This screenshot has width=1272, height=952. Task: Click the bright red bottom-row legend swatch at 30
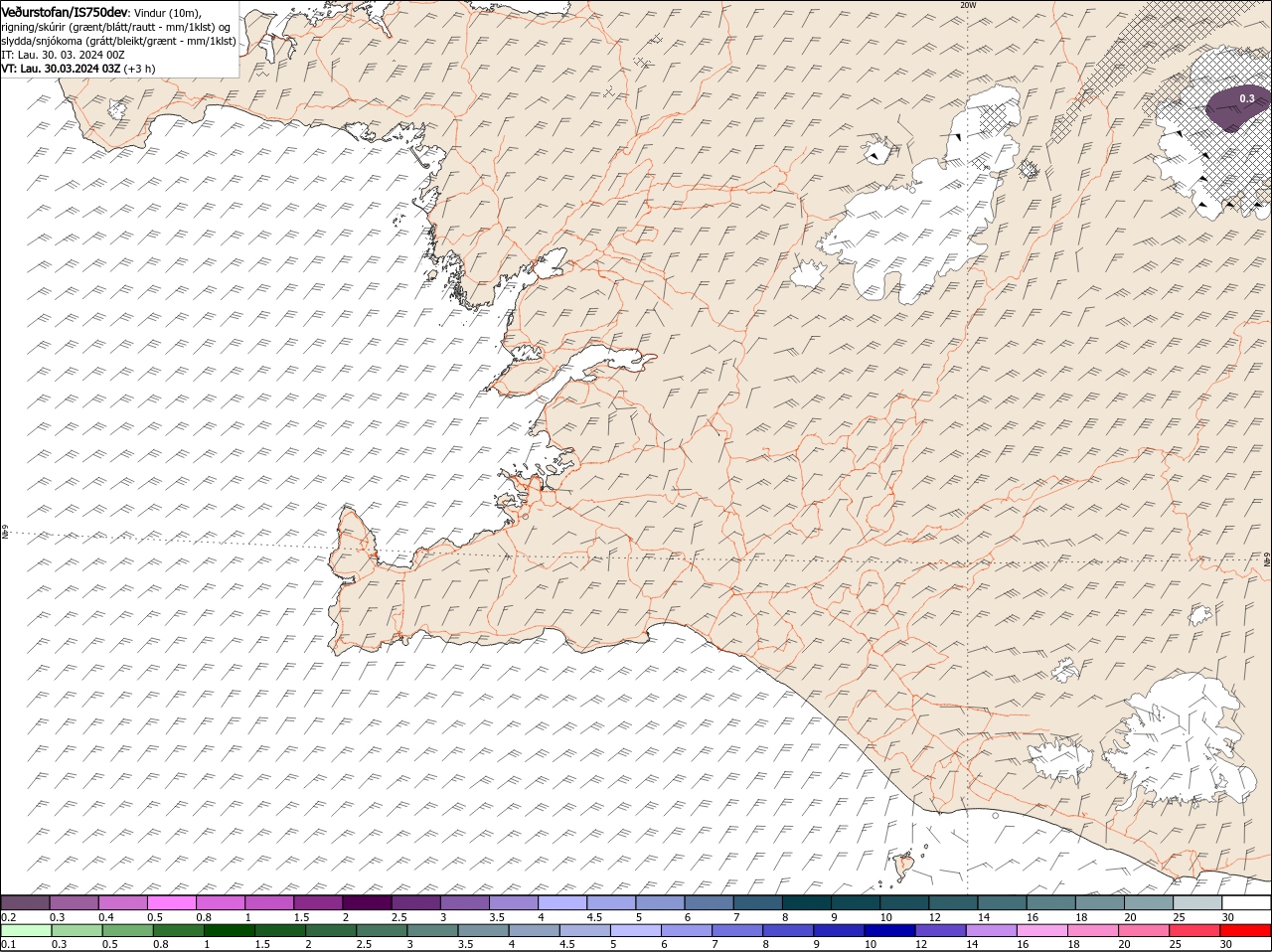point(1246,930)
